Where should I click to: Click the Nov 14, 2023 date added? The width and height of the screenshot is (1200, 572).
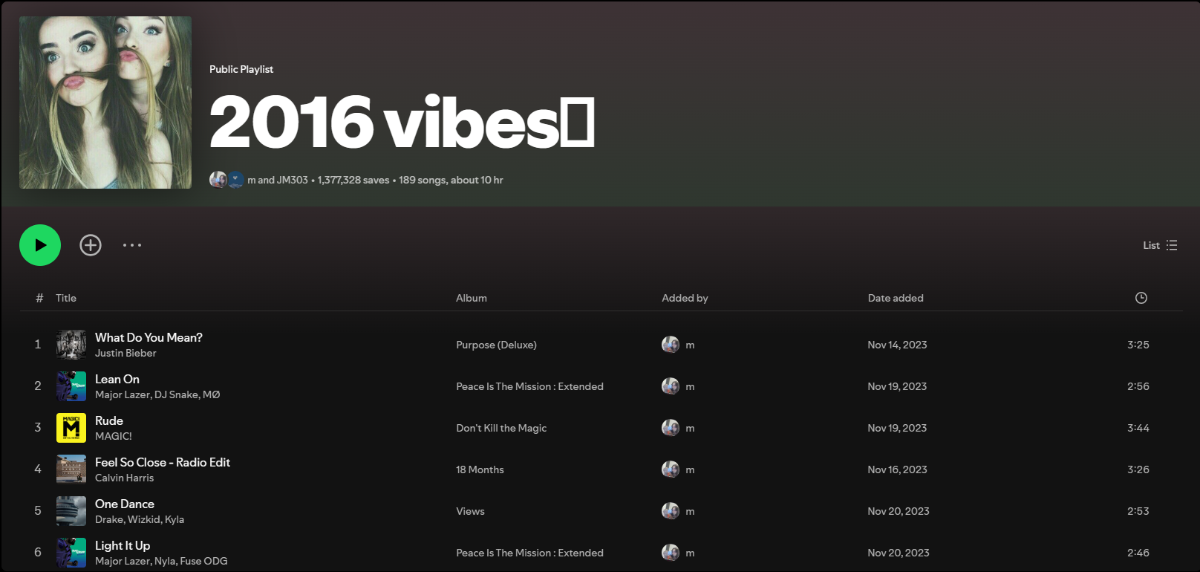tap(897, 345)
